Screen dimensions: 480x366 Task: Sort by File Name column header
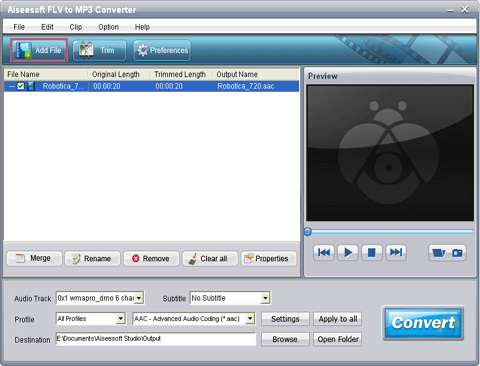coord(46,74)
